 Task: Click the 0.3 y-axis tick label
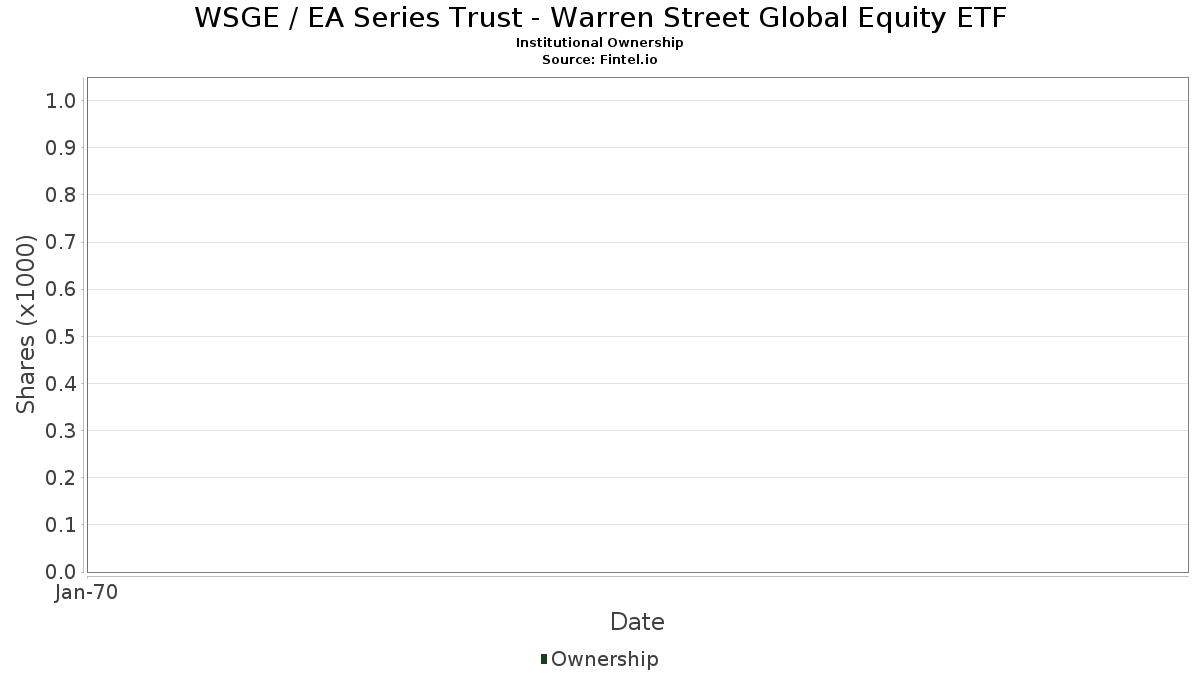pos(61,430)
